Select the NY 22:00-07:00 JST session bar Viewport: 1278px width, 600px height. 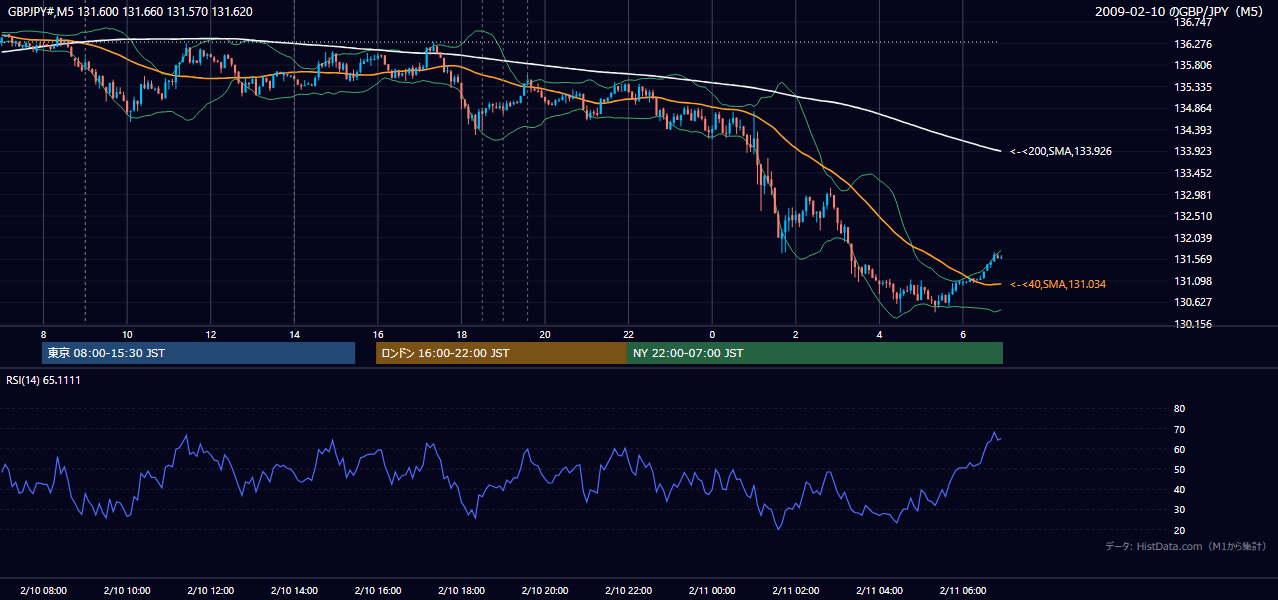pyautogui.click(x=815, y=353)
